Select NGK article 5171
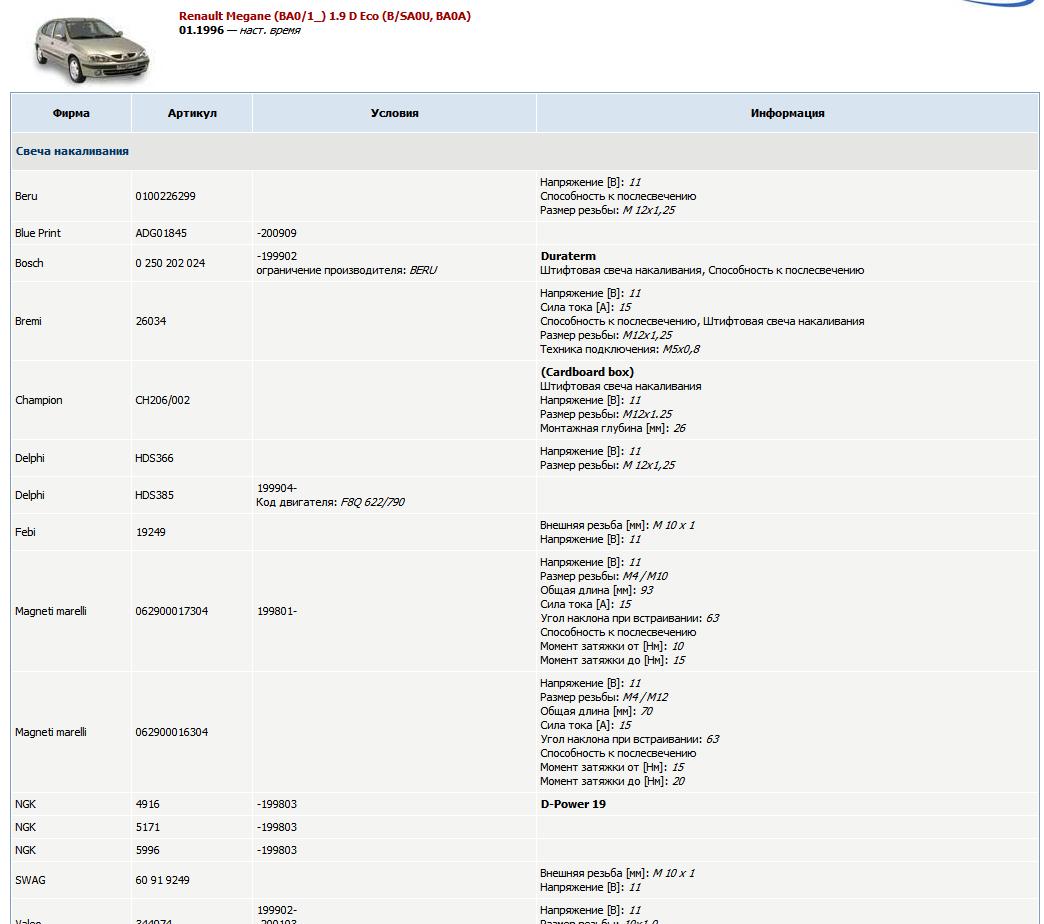Image resolution: width=1044 pixels, height=924 pixels. coord(148,827)
